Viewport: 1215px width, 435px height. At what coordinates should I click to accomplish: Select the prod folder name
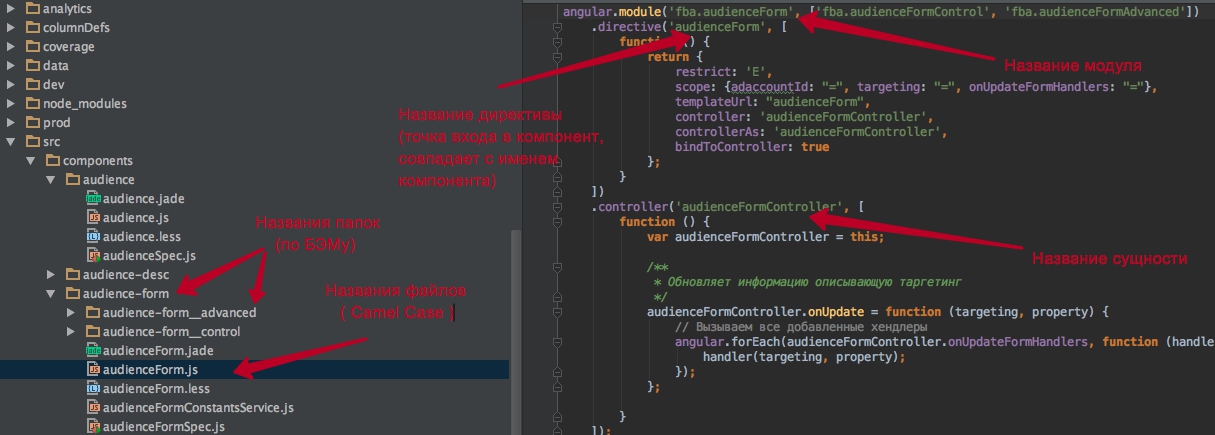(55, 122)
